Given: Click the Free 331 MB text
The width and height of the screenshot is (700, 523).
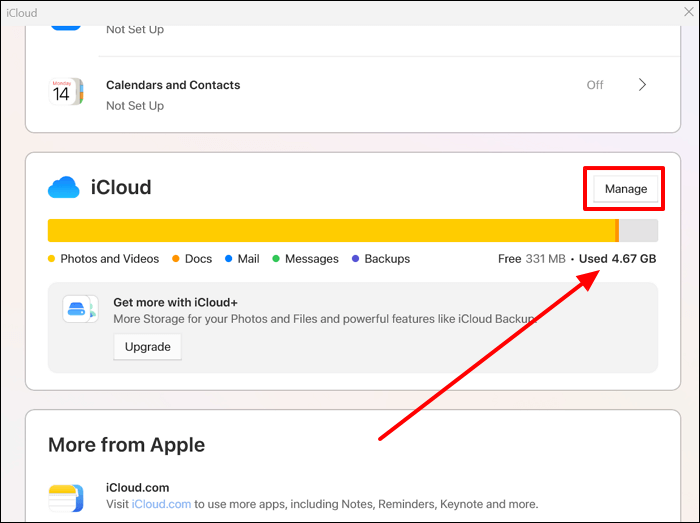Looking at the screenshot, I should pos(532,259).
